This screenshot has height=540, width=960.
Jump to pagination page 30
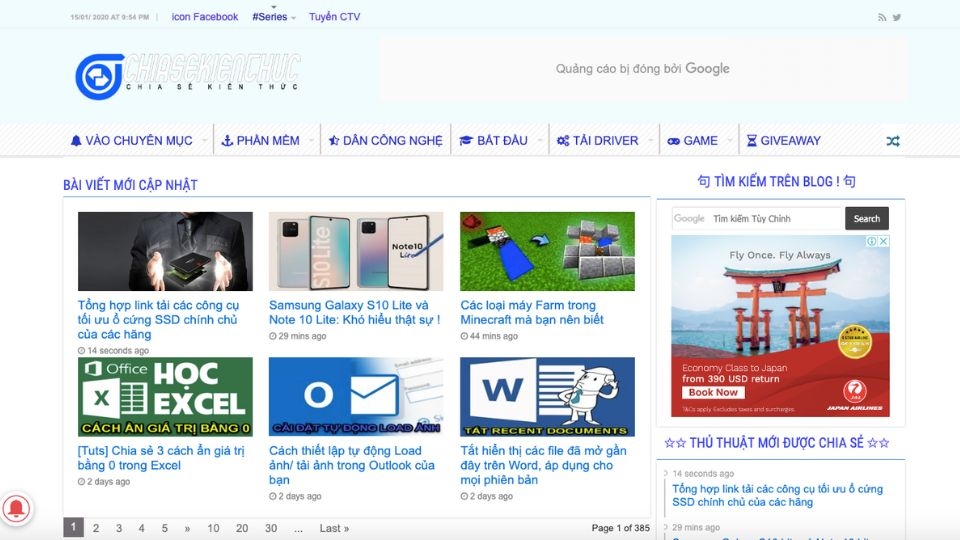click(271, 528)
